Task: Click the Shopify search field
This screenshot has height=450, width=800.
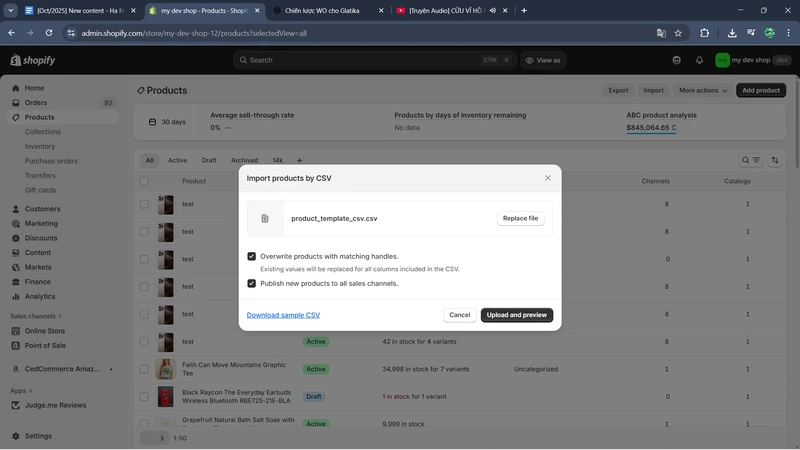Action: [x=375, y=60]
